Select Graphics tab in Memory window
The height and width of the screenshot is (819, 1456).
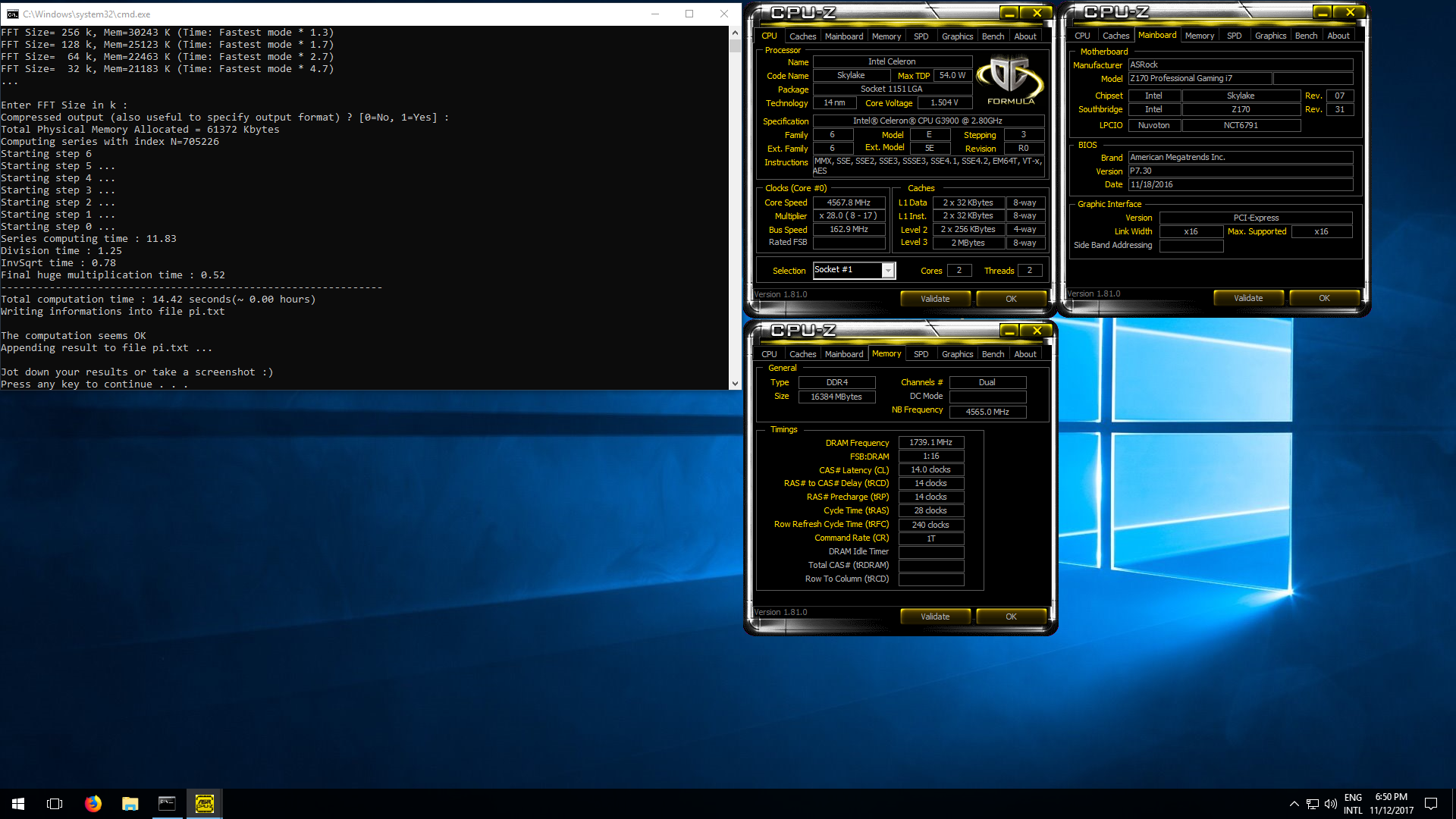(x=957, y=354)
